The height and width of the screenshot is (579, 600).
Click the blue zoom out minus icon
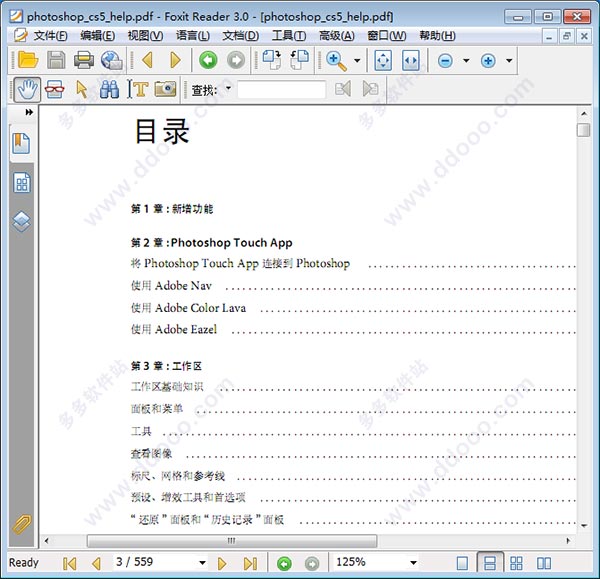pyautogui.click(x=445, y=60)
